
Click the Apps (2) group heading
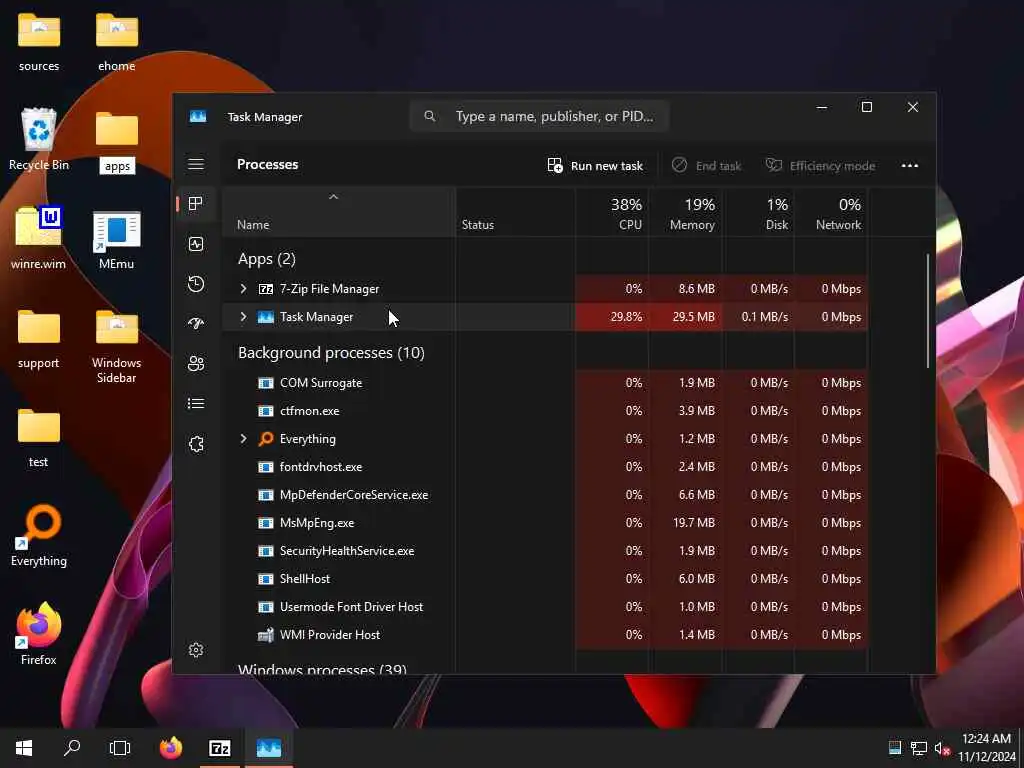click(266, 259)
